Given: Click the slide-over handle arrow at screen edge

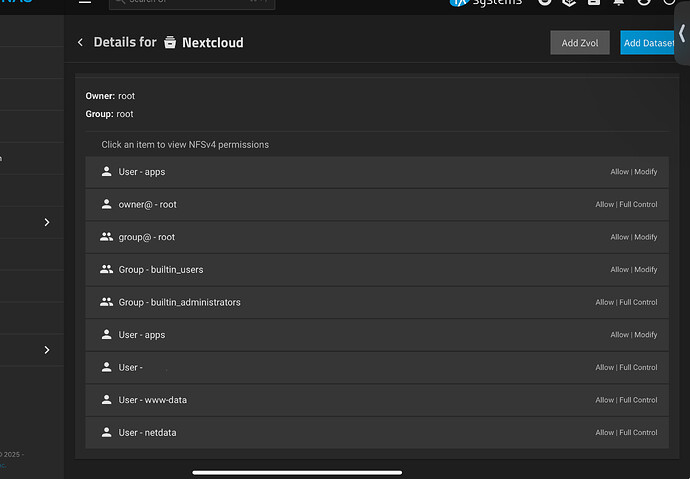Looking at the screenshot, I should tap(682, 33).
